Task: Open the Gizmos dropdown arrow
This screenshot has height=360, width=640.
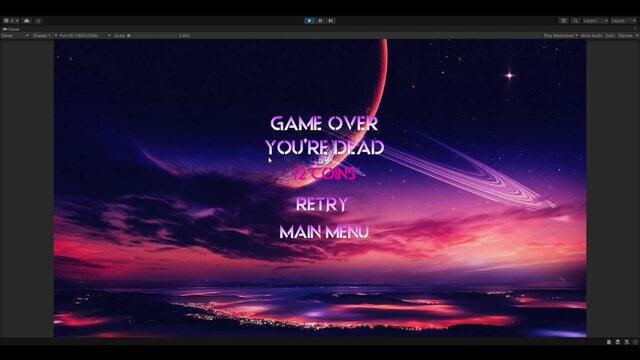Action: coord(636,36)
